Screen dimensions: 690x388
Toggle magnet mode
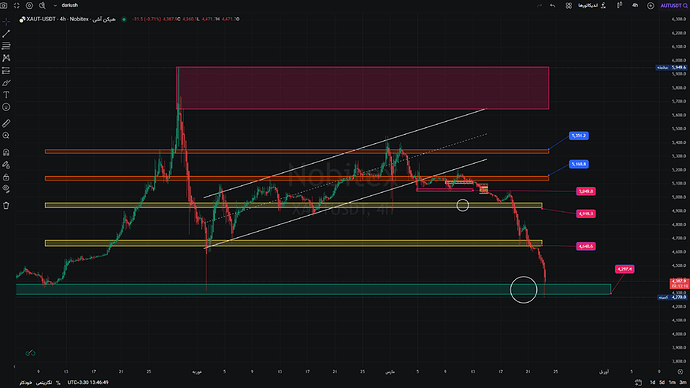6,153
